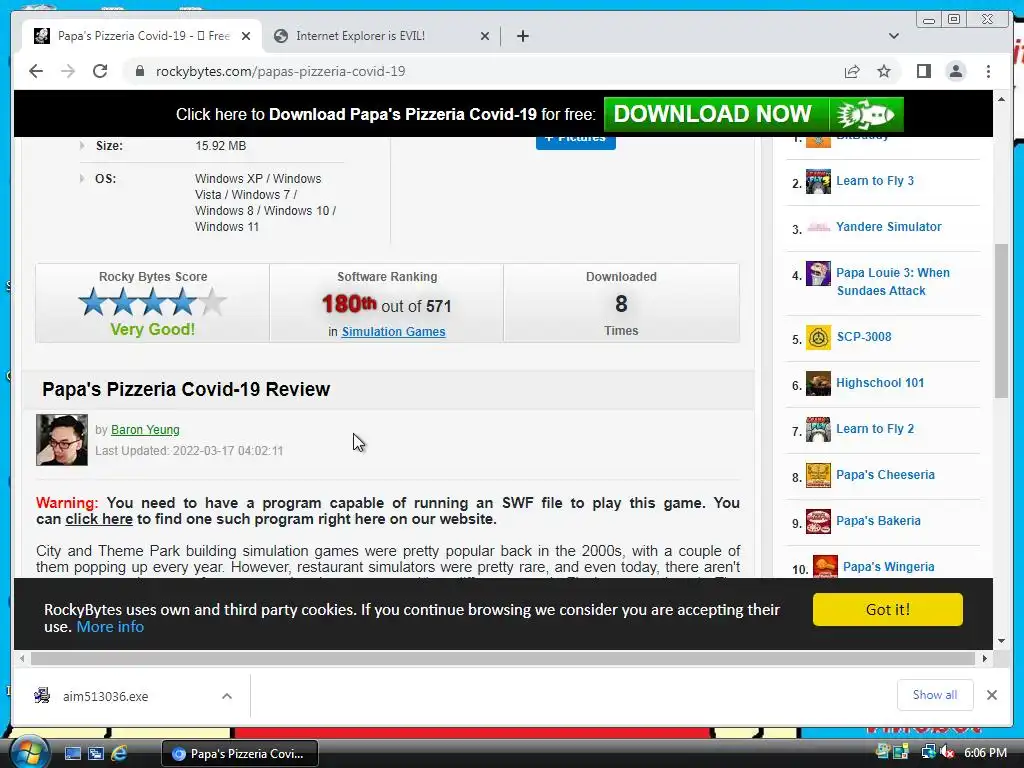
Task: Click the Papa Louie 3 thumbnail
Action: pos(818,274)
